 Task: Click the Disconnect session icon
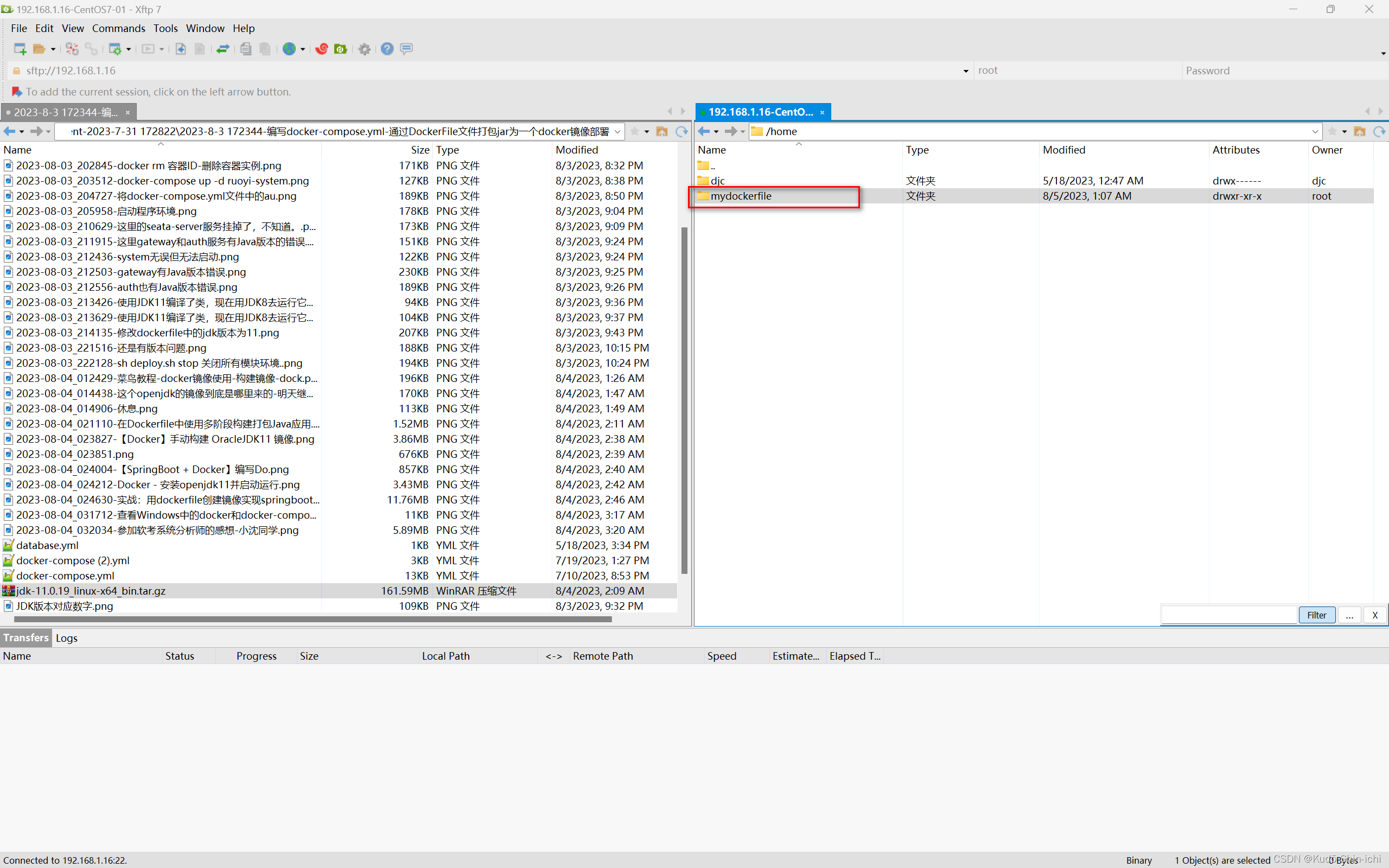click(x=72, y=49)
